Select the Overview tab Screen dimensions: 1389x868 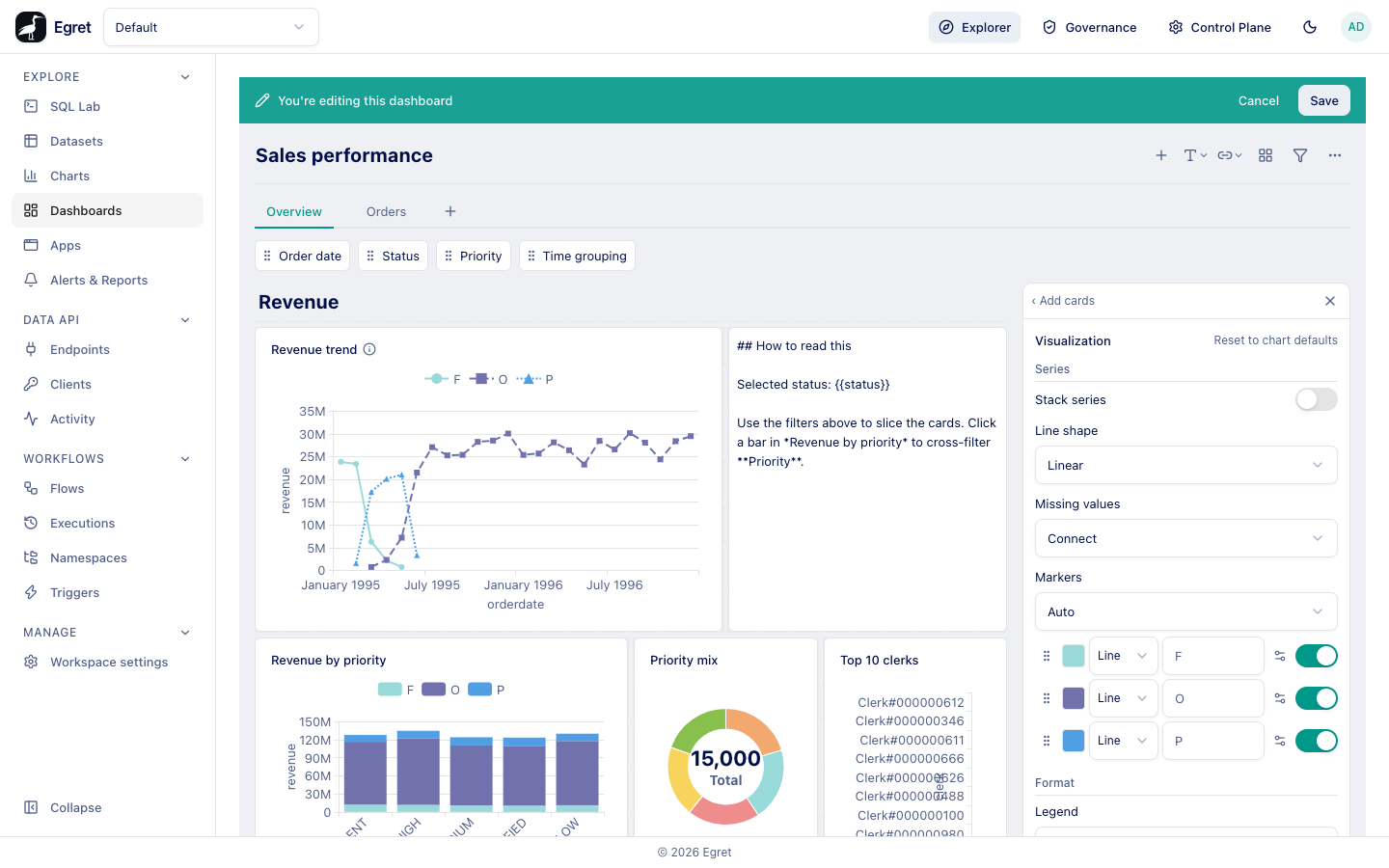point(294,212)
